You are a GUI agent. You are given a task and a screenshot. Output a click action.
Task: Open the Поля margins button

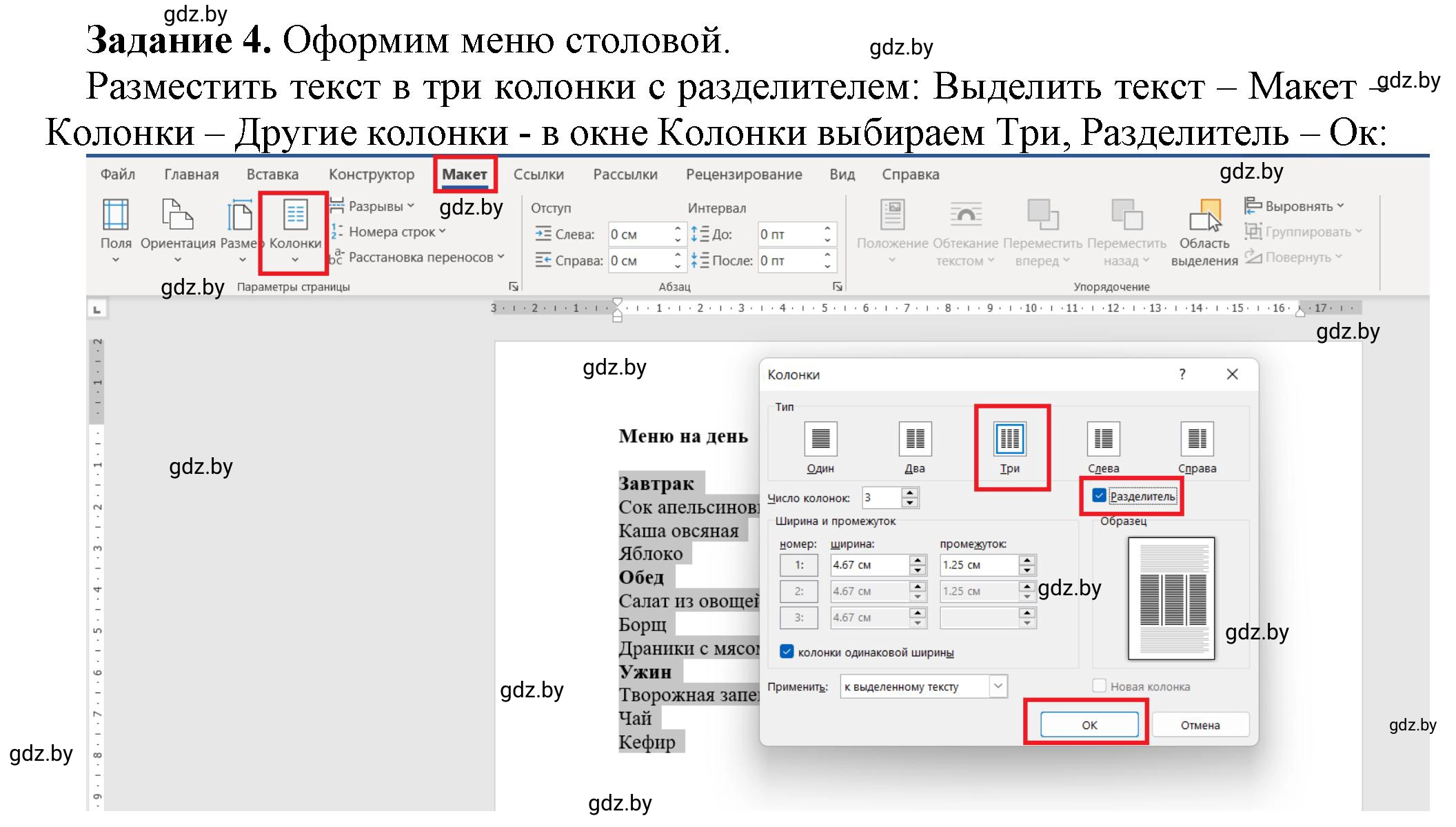pyautogui.click(x=116, y=231)
